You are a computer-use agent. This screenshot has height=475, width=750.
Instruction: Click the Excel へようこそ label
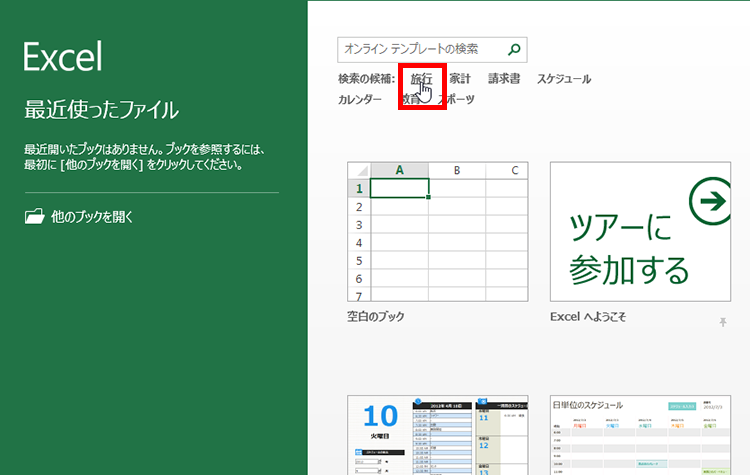click(x=588, y=317)
